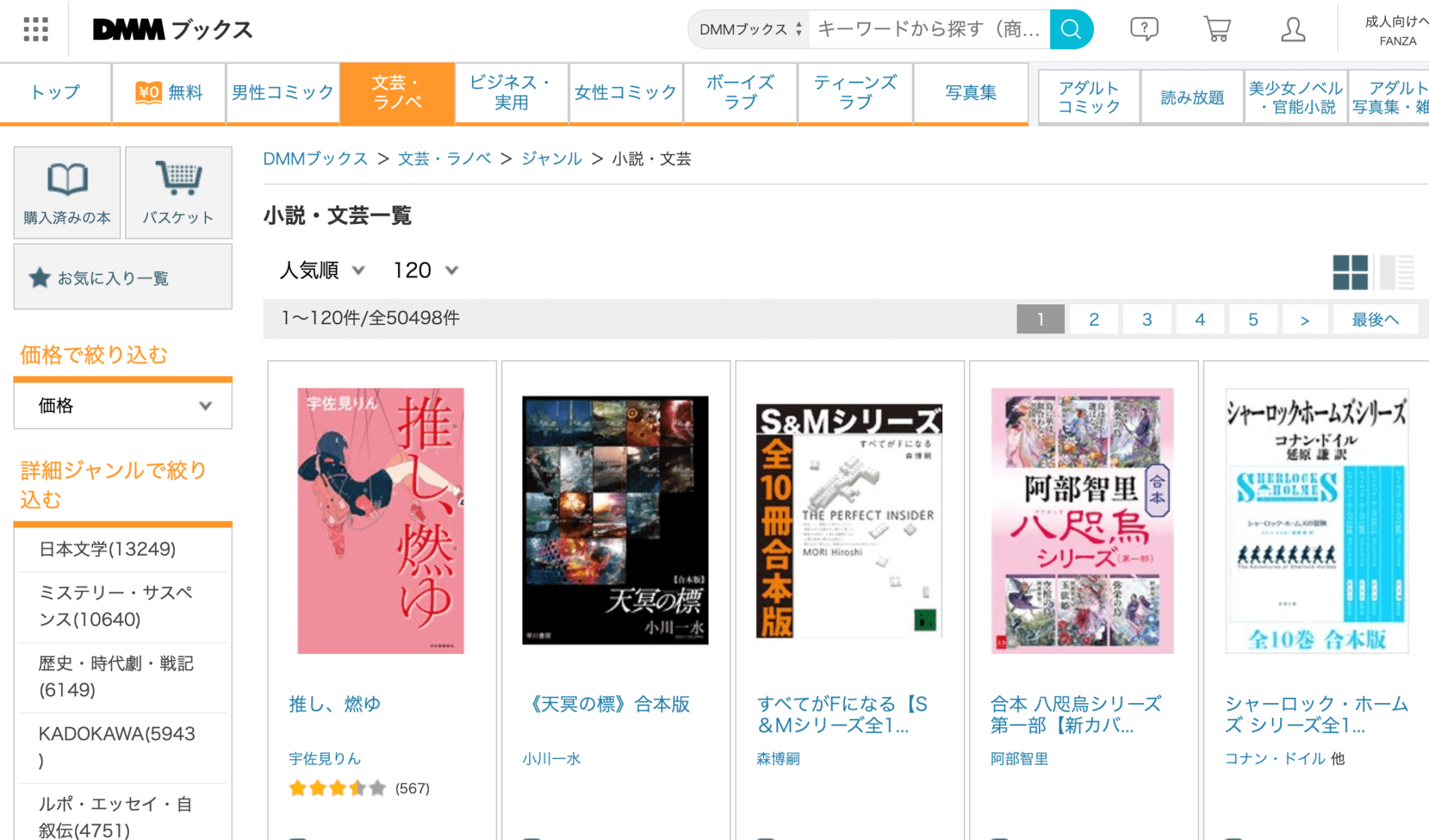Screen dimensions: 1429x840
Task: Click the search magnifier button
Action: 1071,29
